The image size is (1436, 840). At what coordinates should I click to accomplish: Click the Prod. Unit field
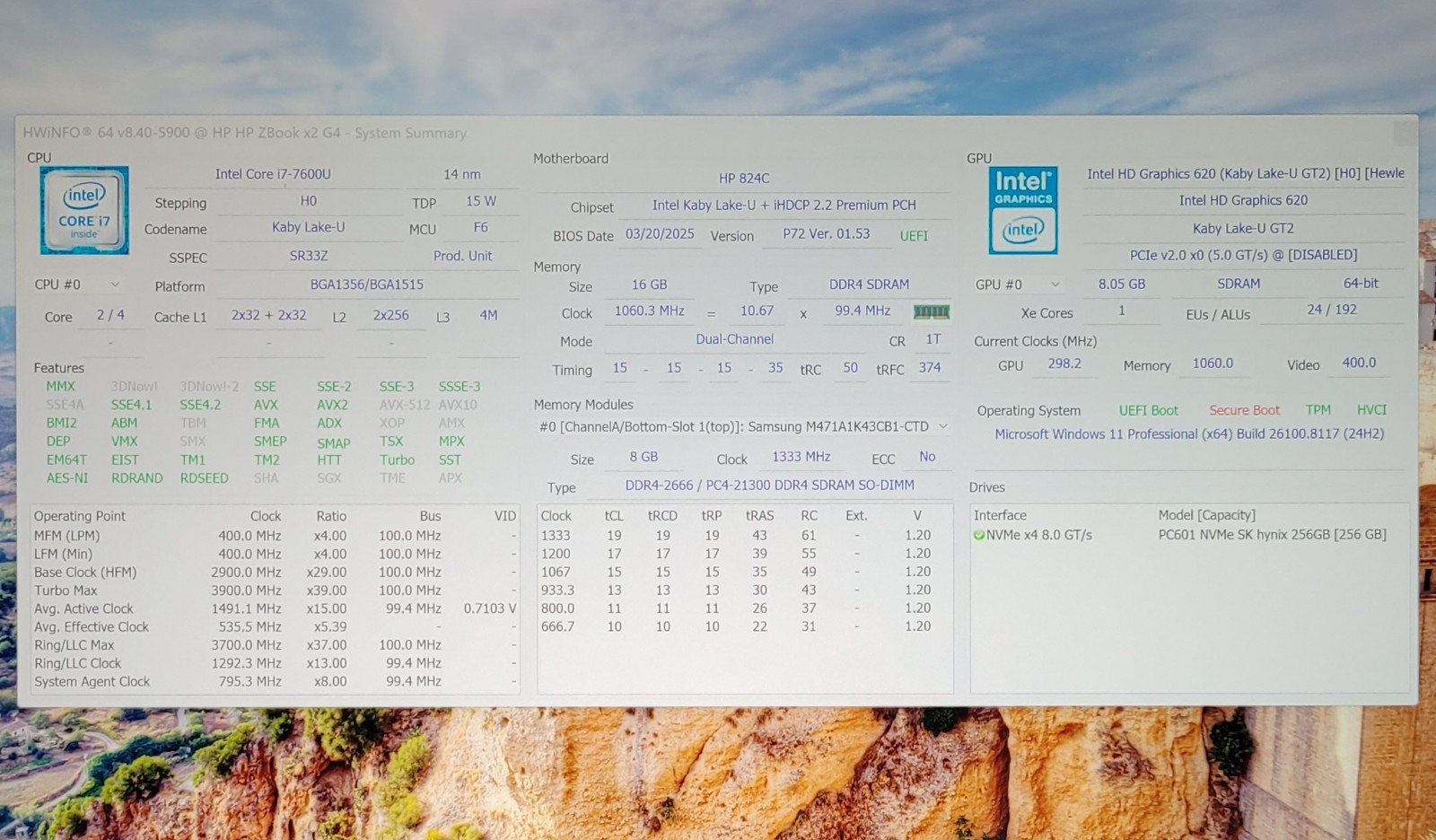[x=462, y=256]
